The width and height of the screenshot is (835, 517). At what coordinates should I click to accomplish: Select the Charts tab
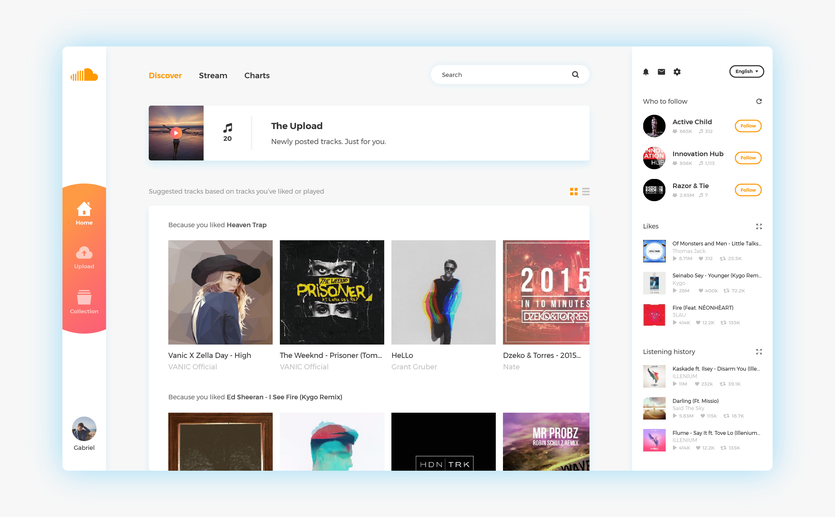click(257, 76)
